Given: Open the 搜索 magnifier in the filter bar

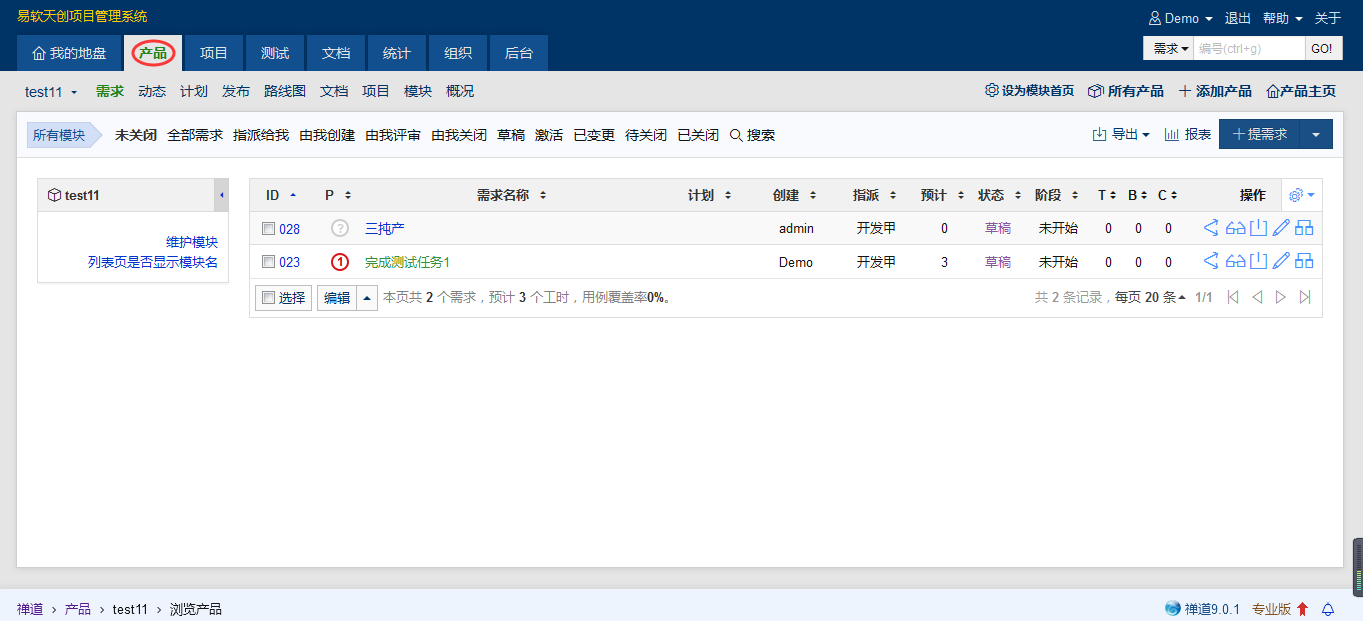Looking at the screenshot, I should point(752,135).
